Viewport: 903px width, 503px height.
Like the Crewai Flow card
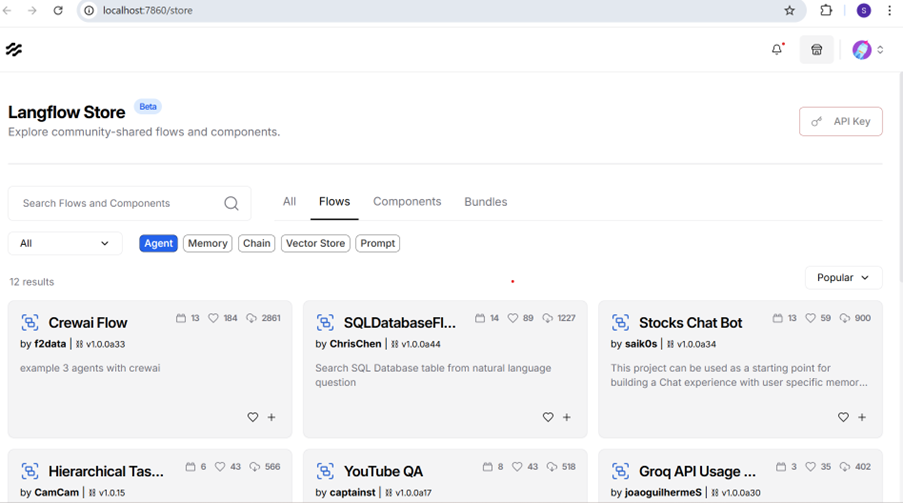[x=253, y=417]
